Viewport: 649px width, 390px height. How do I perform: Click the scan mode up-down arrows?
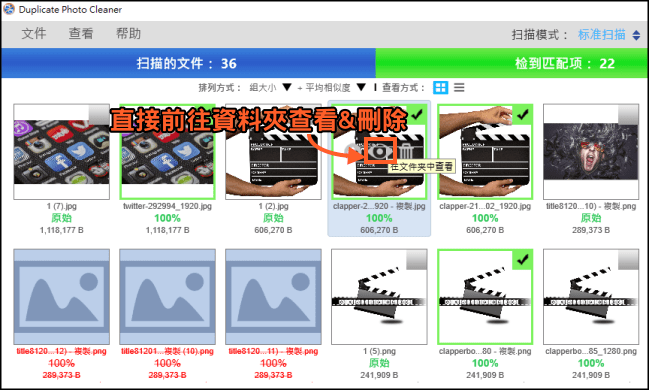pos(636,35)
